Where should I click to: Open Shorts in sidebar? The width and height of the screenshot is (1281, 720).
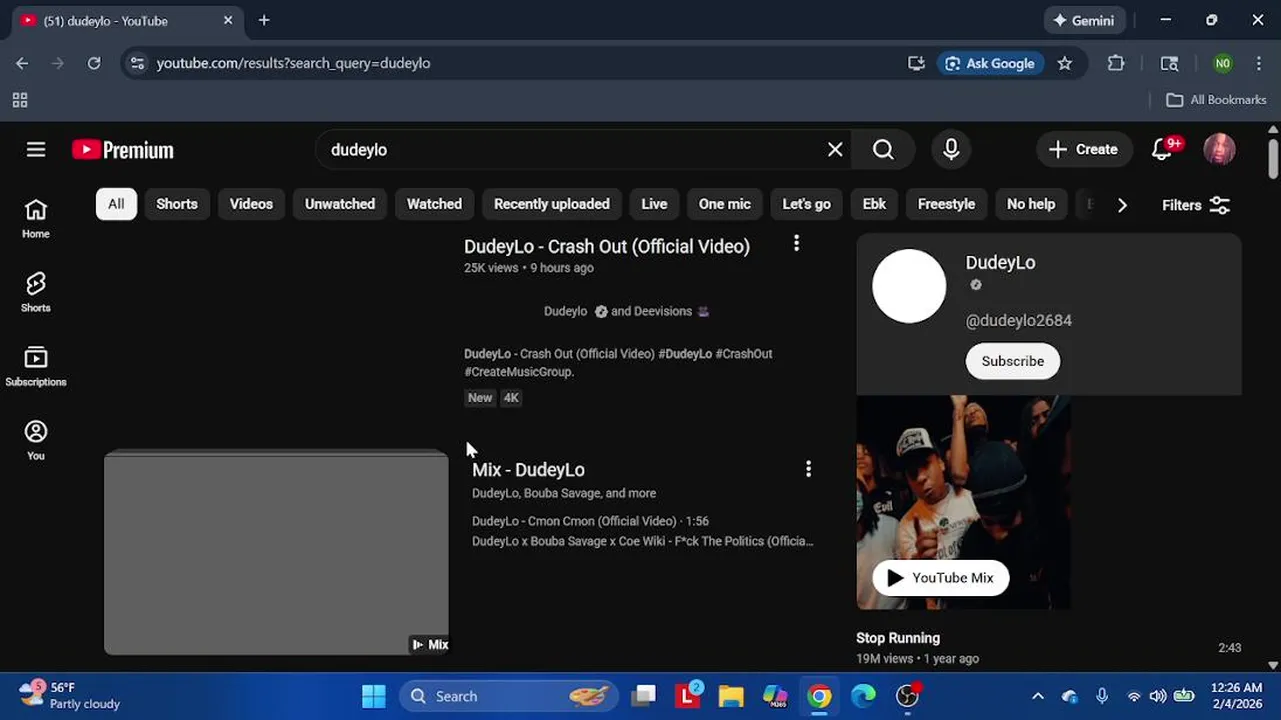coord(36,292)
